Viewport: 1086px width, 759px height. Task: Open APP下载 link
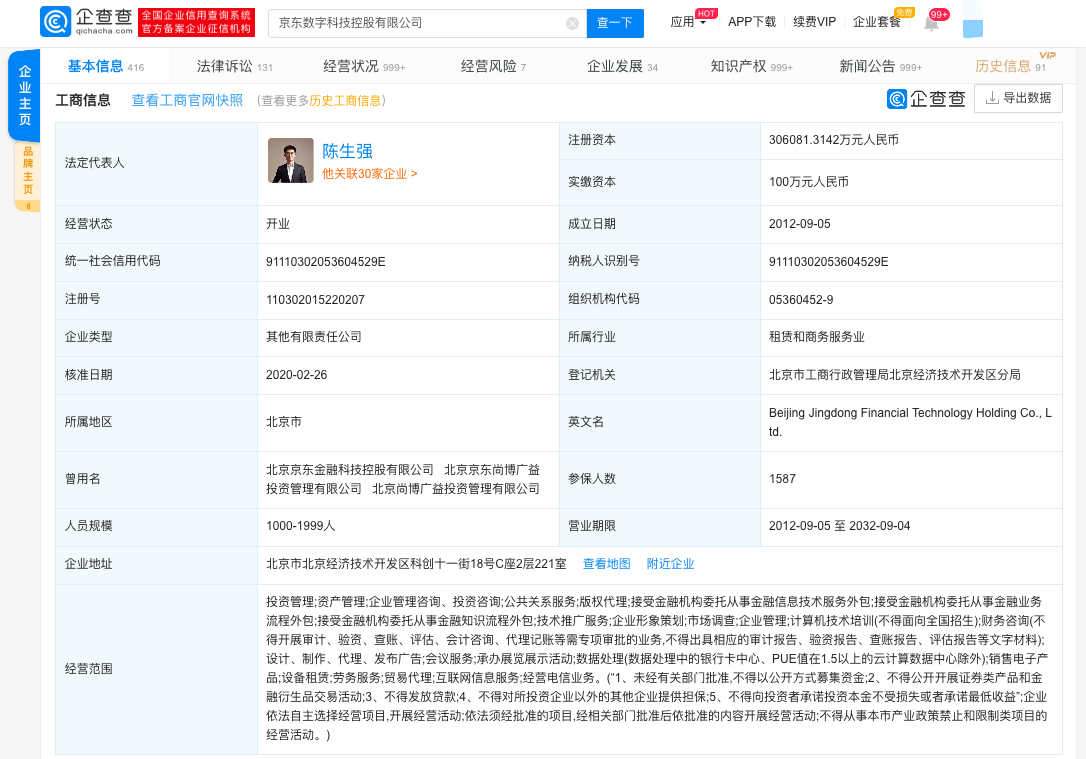click(x=751, y=22)
